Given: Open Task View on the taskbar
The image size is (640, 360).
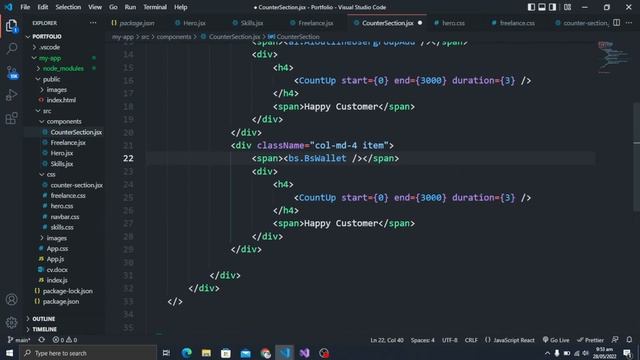Looking at the screenshot, I should [x=166, y=353].
